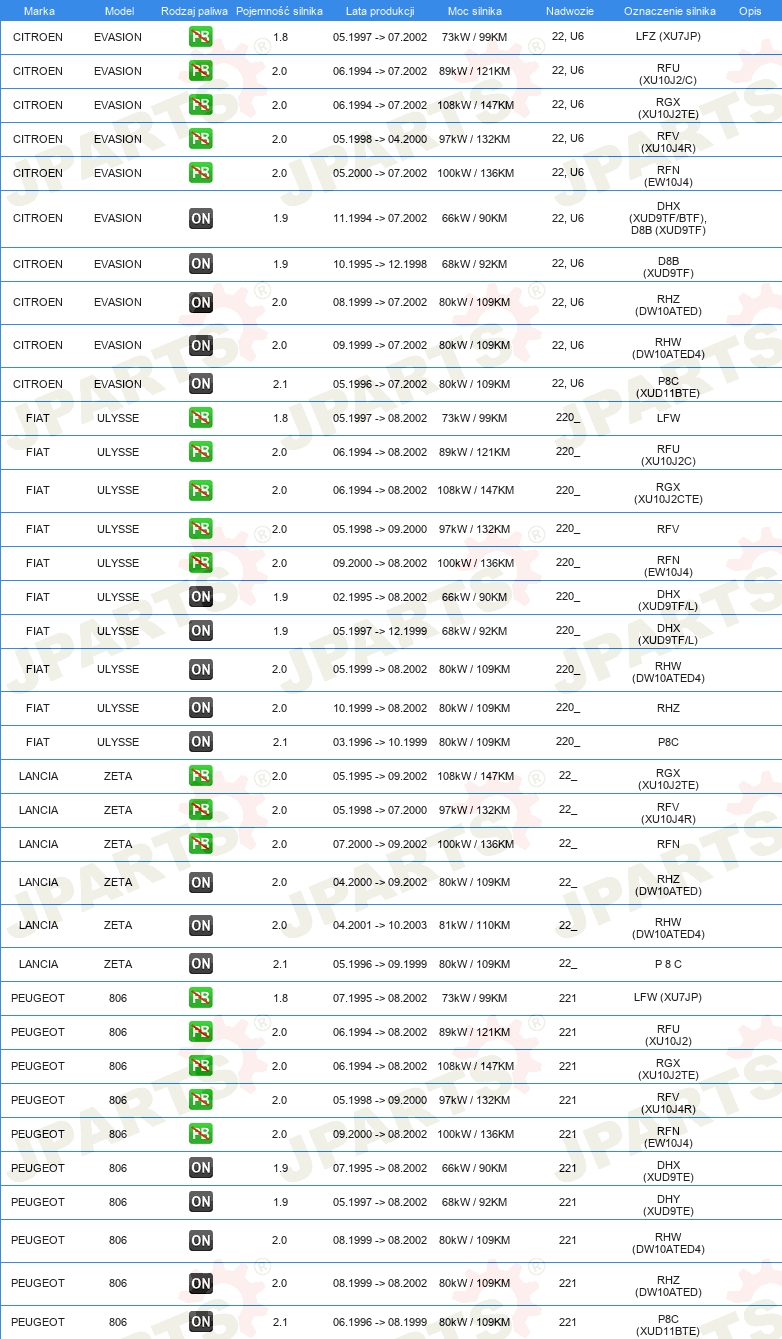Click the ON icon in the Peugeot 806 2.1 P8C row
The height and width of the screenshot is (1339, 782).
click(x=201, y=1322)
